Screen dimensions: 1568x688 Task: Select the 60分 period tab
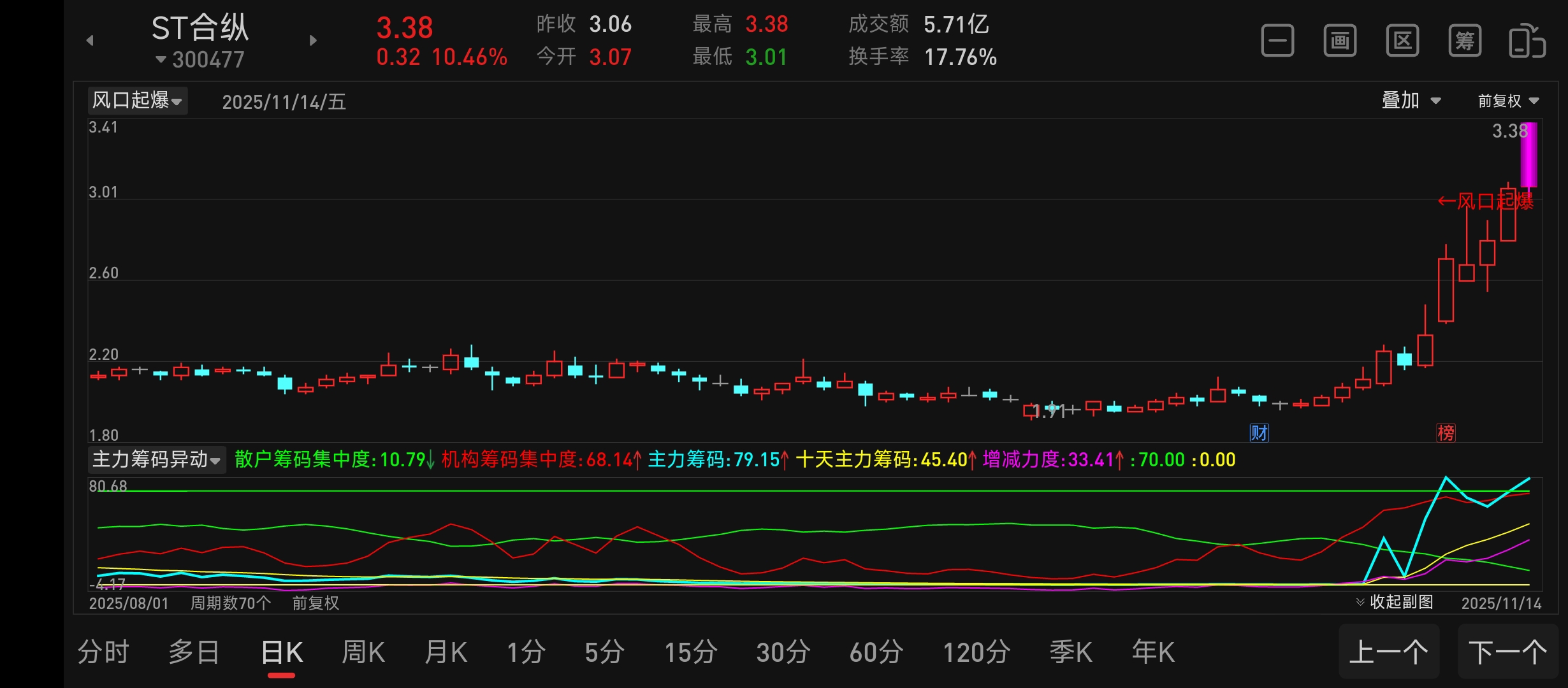(876, 652)
